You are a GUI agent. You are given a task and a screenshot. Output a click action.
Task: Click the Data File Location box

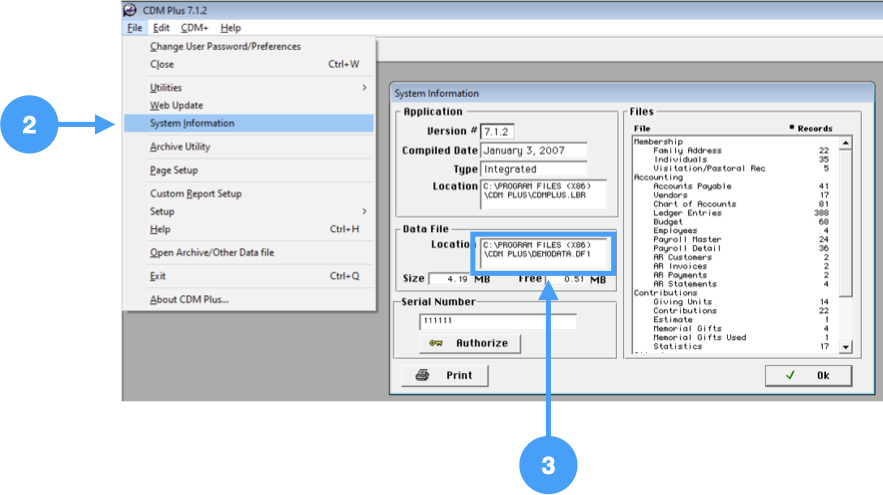coord(543,250)
